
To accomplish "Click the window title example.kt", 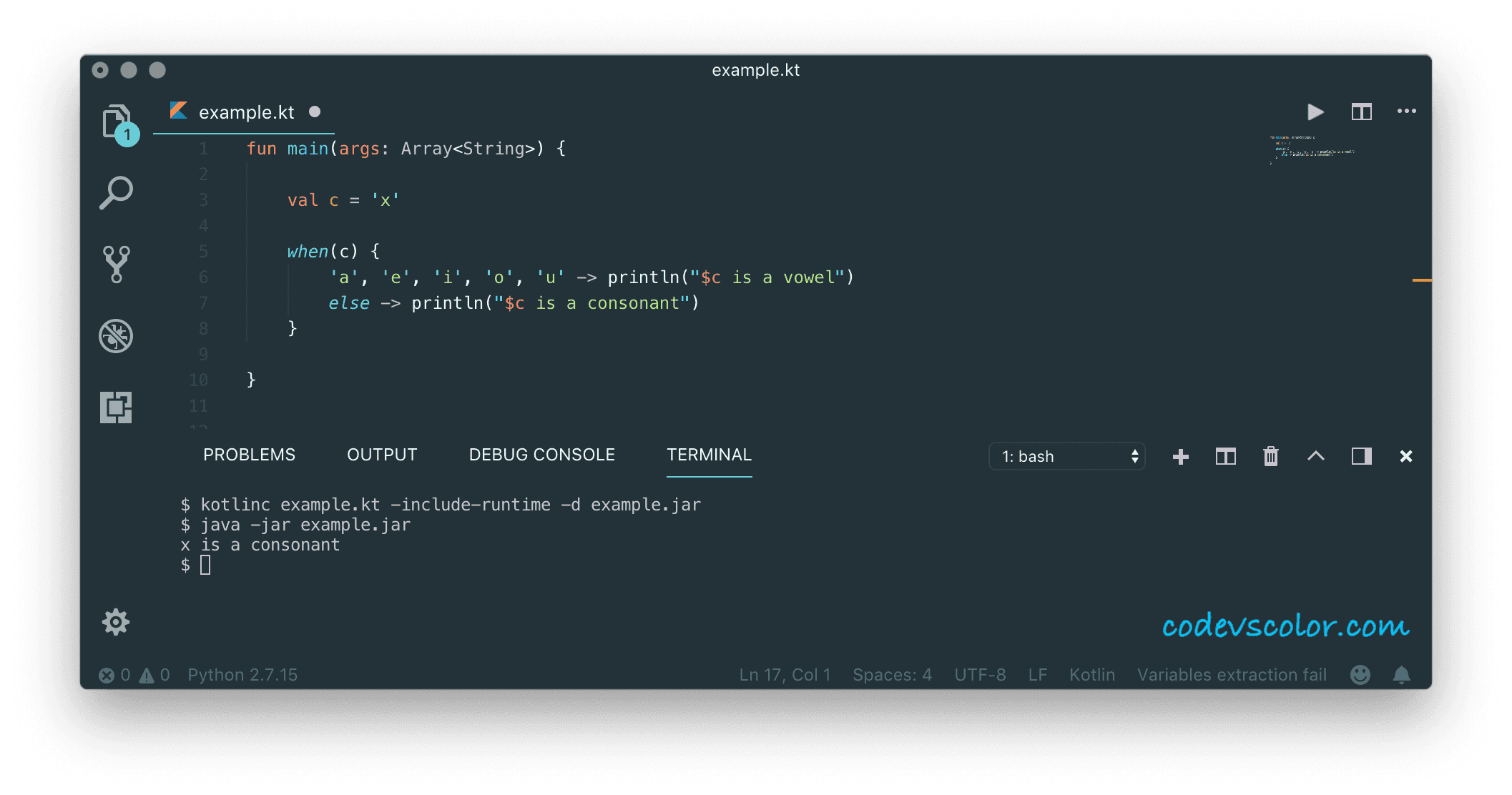I will pyautogui.click(x=755, y=70).
